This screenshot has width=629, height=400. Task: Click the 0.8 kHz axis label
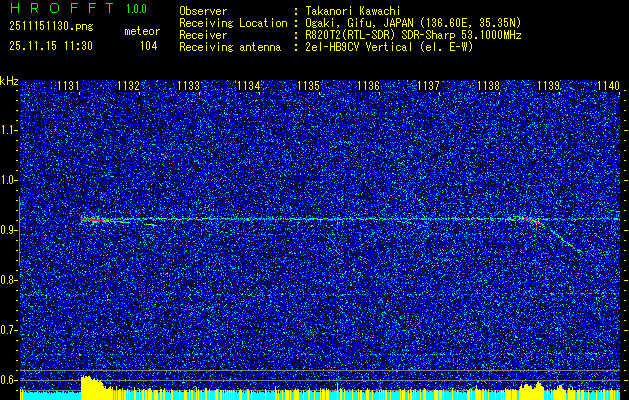click(8, 280)
